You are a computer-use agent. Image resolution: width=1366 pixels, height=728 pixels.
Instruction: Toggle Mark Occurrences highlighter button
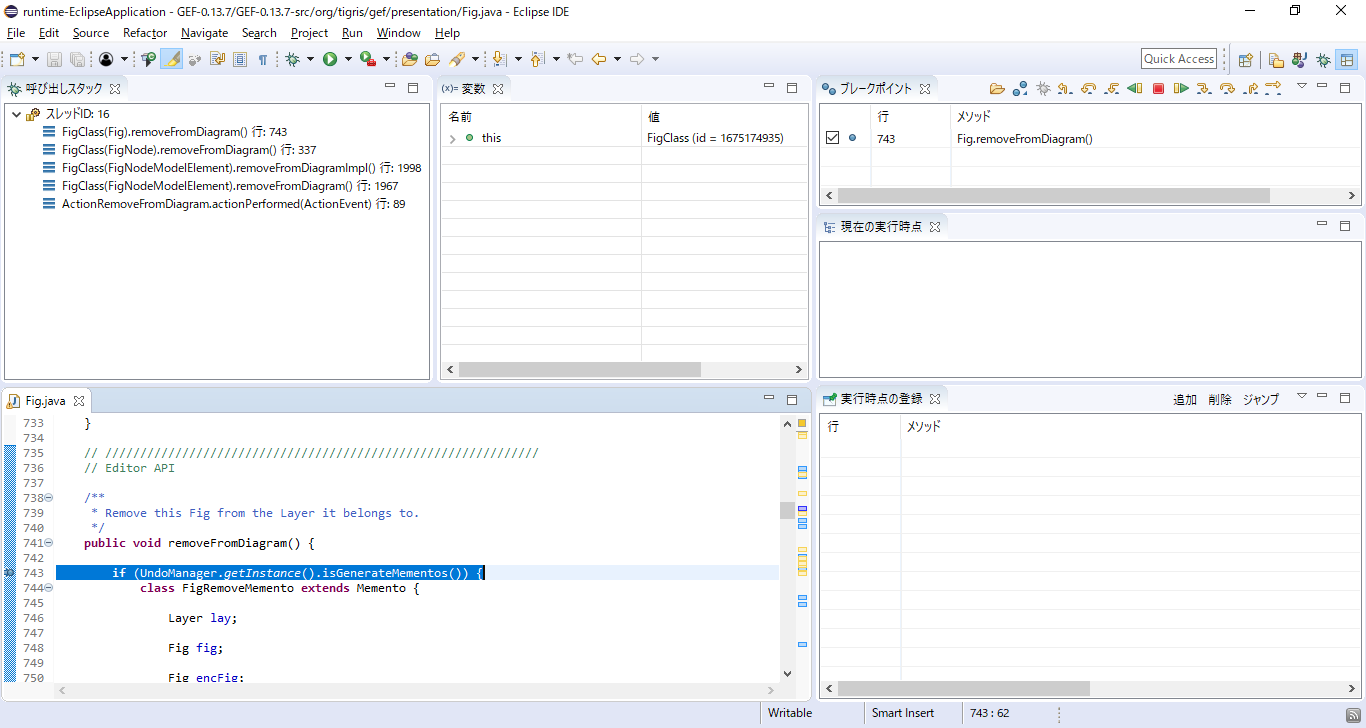click(x=172, y=59)
